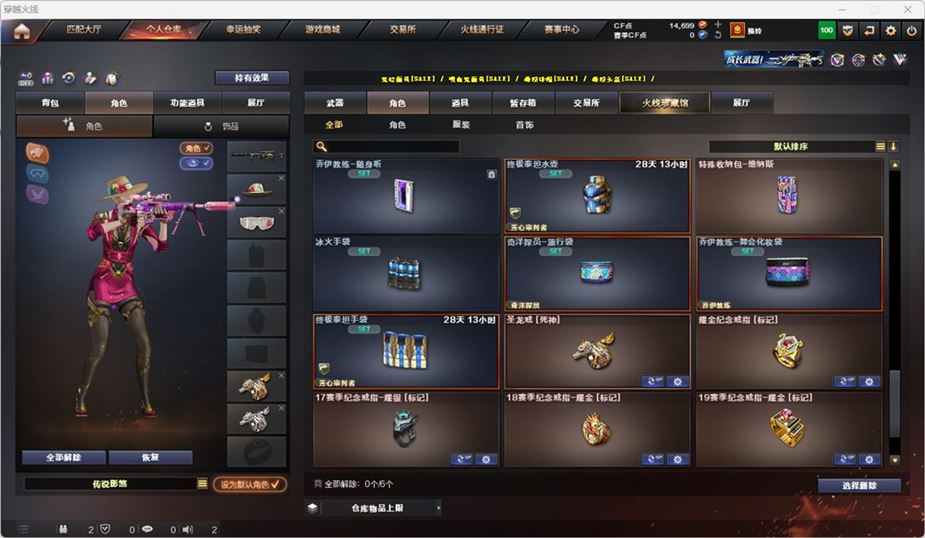Click the home icon in top navigation

point(22,31)
